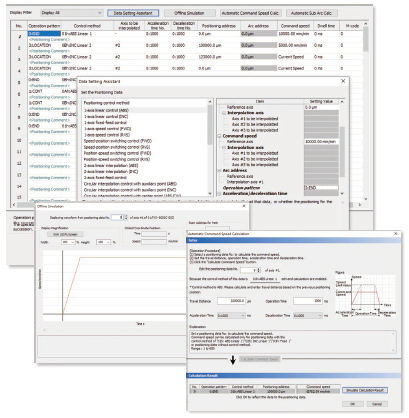Click the M code column header
409x418 pixels.
coord(352,26)
